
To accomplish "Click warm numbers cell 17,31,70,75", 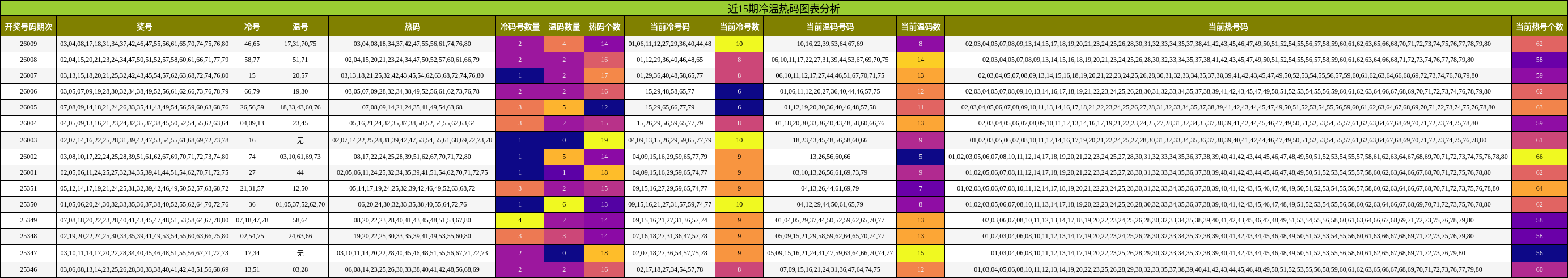I will (300, 44).
